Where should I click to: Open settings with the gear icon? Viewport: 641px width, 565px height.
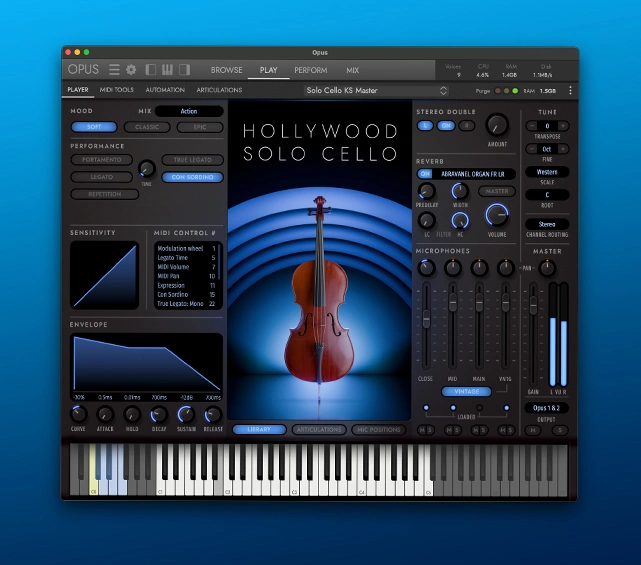[131, 70]
